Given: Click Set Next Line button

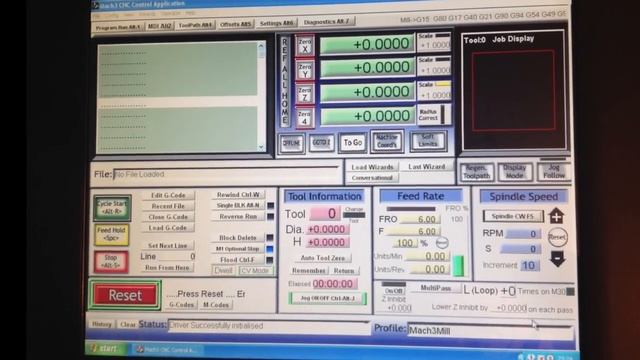Looking at the screenshot, I should click(x=167, y=246).
